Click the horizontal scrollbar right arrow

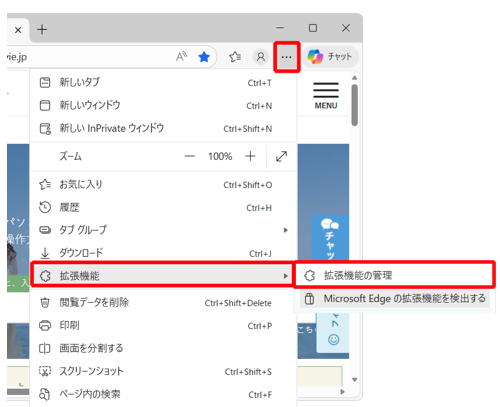(343, 392)
